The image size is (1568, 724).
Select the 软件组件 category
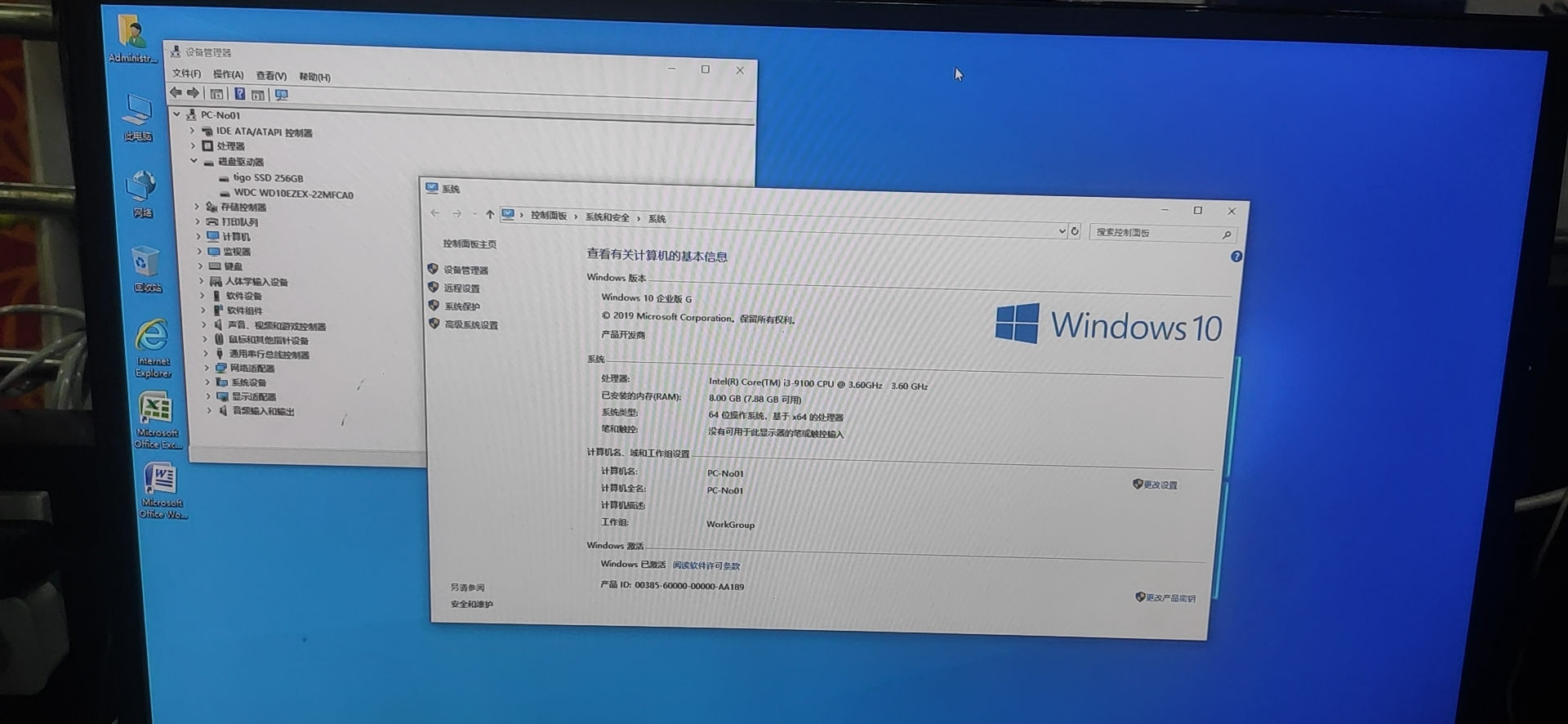point(245,311)
